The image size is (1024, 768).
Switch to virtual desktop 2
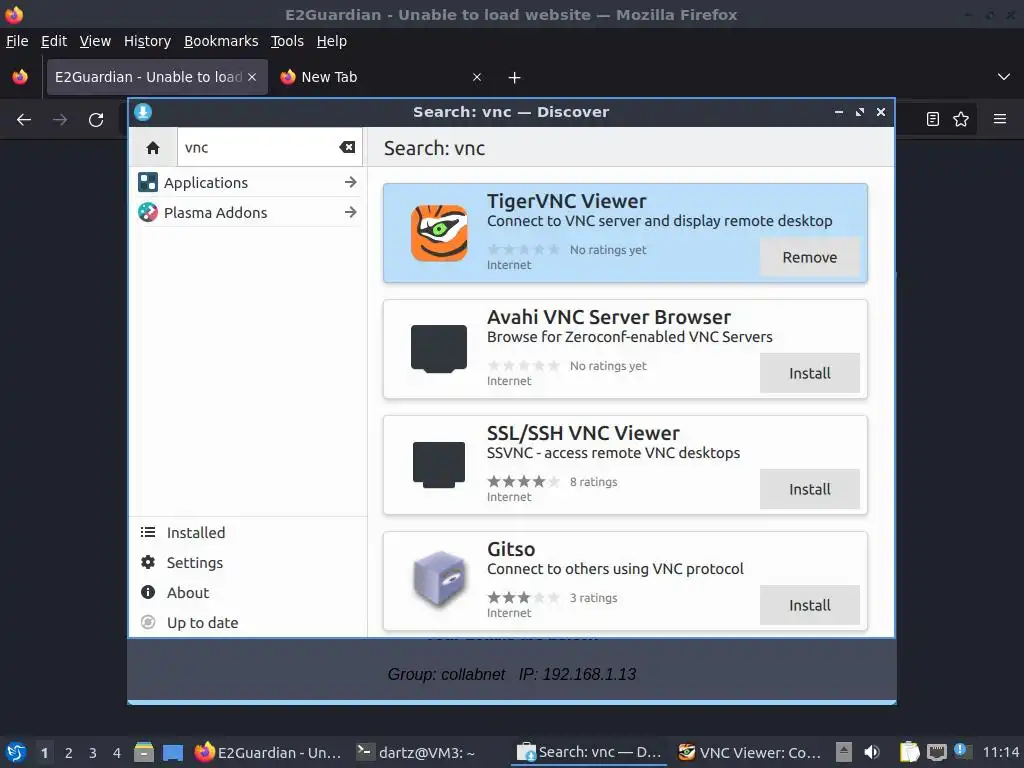click(69, 753)
